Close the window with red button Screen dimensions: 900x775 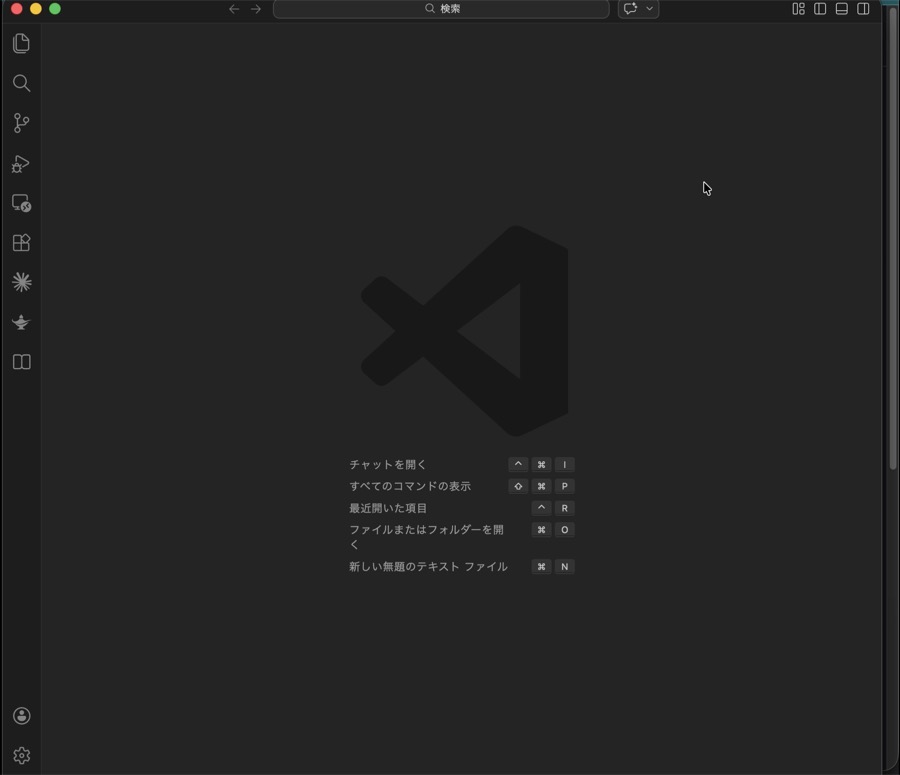pyautogui.click(x=17, y=9)
